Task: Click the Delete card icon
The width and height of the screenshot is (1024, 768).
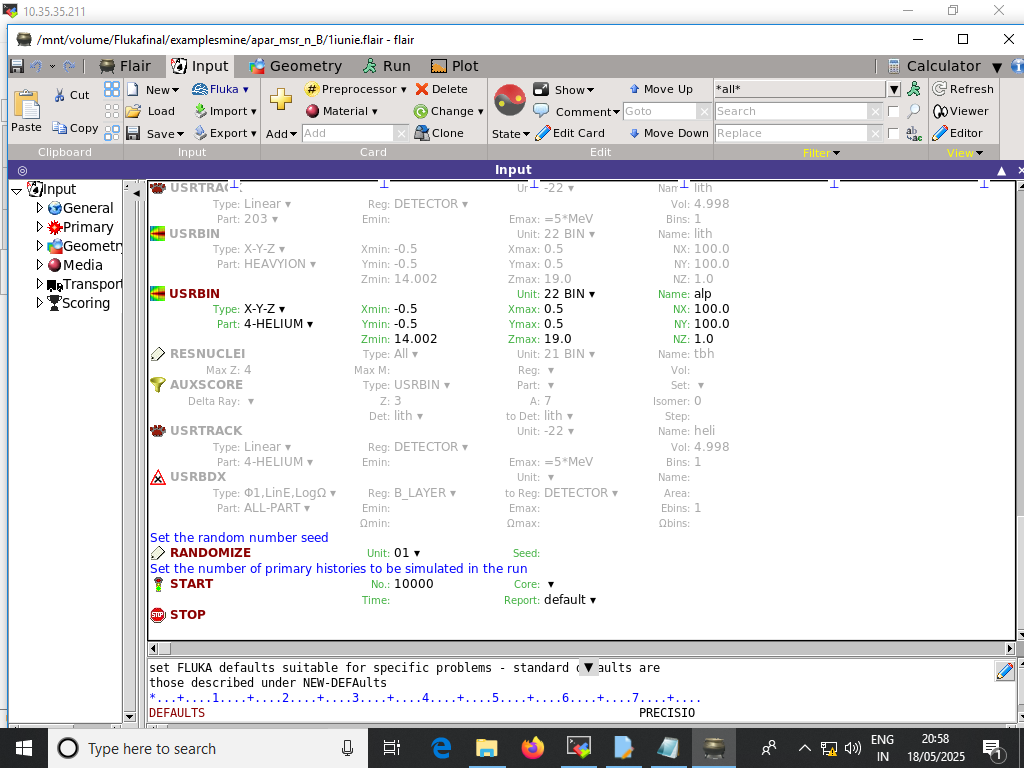Action: [x=423, y=89]
